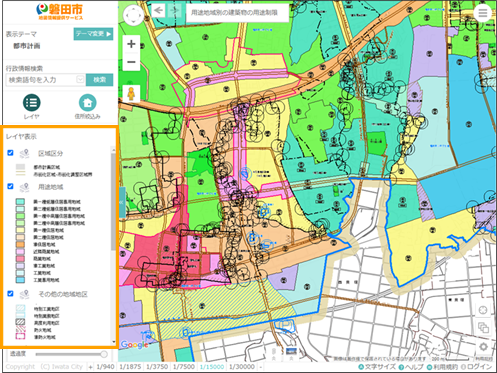Click the 検索 search button
The height and width of the screenshot is (373, 497).
[x=99, y=80]
